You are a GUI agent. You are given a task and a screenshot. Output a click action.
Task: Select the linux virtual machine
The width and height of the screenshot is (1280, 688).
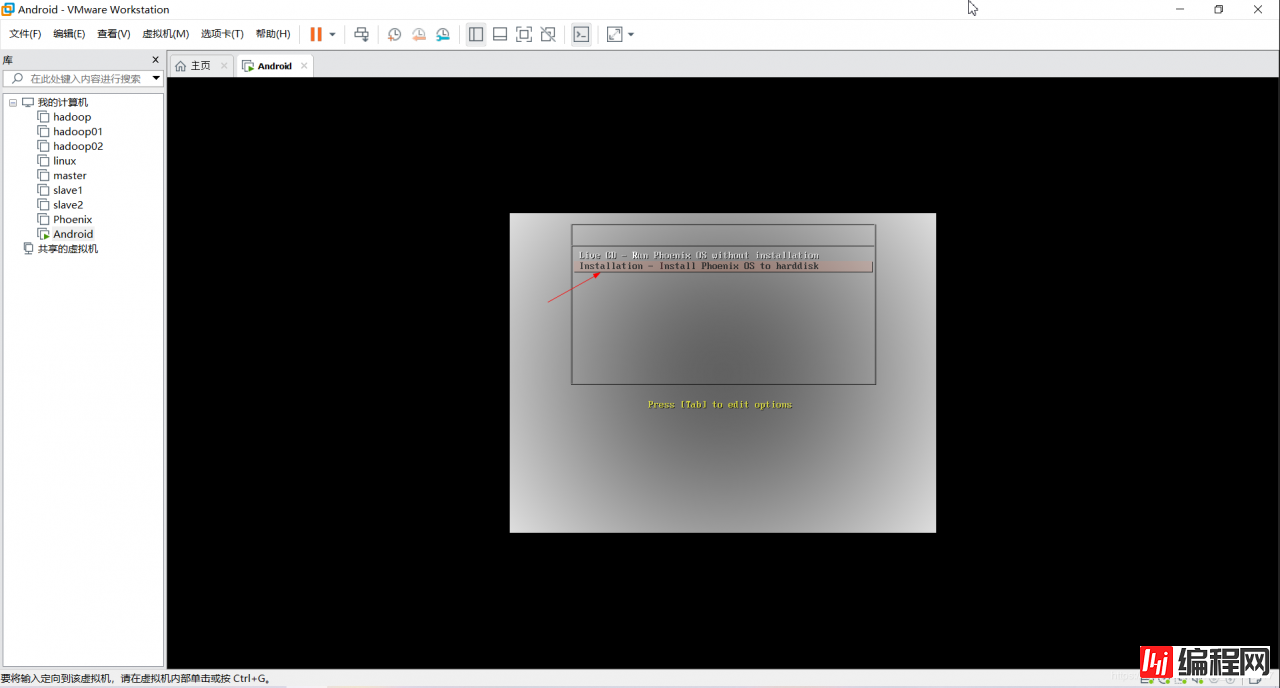click(x=65, y=161)
